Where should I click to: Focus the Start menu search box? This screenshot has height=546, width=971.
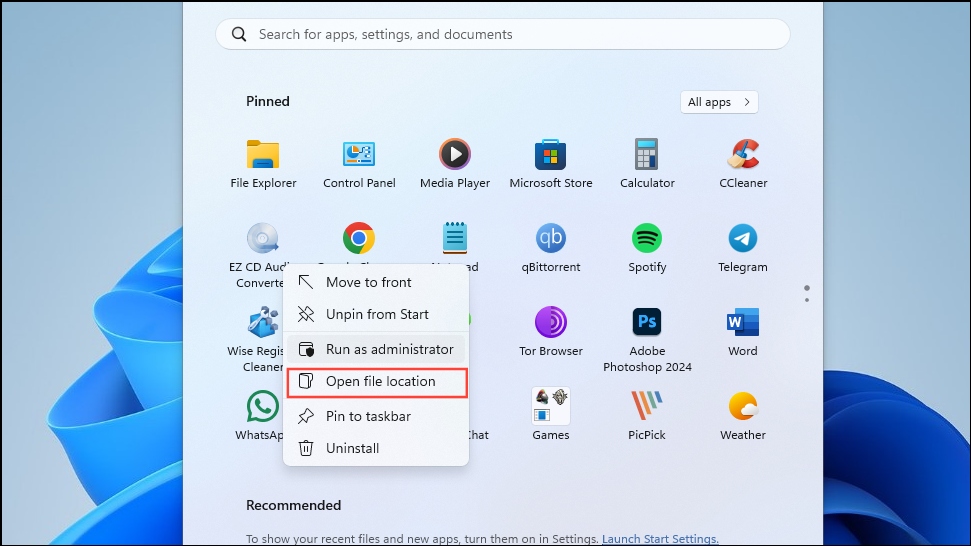click(x=503, y=34)
